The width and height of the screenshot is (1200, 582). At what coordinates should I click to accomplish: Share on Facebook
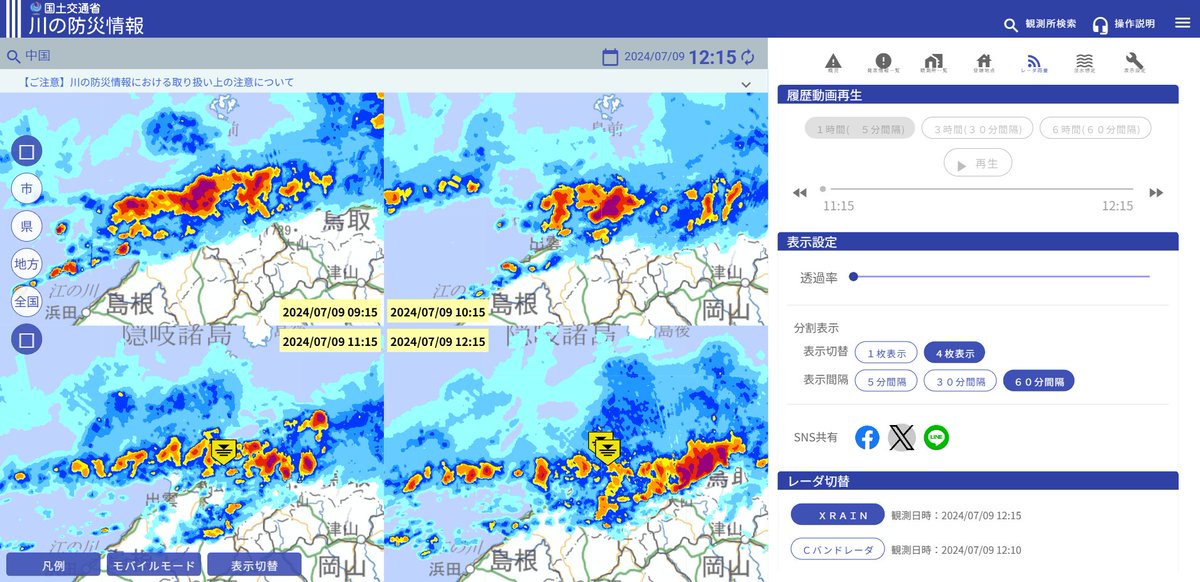pyautogui.click(x=867, y=437)
